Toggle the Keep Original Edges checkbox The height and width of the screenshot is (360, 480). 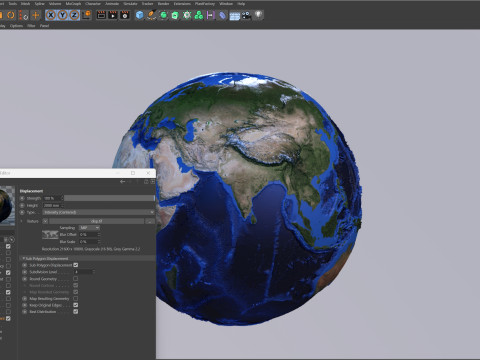76,305
